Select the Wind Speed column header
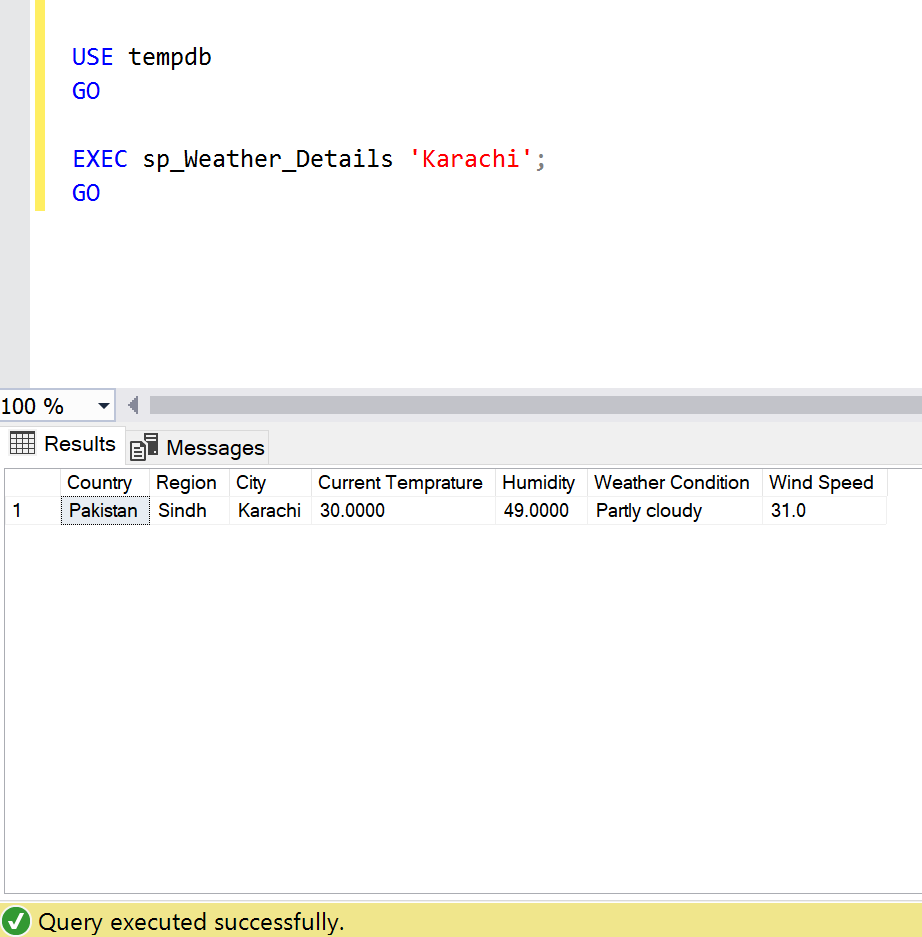The width and height of the screenshot is (922, 937). 822,483
